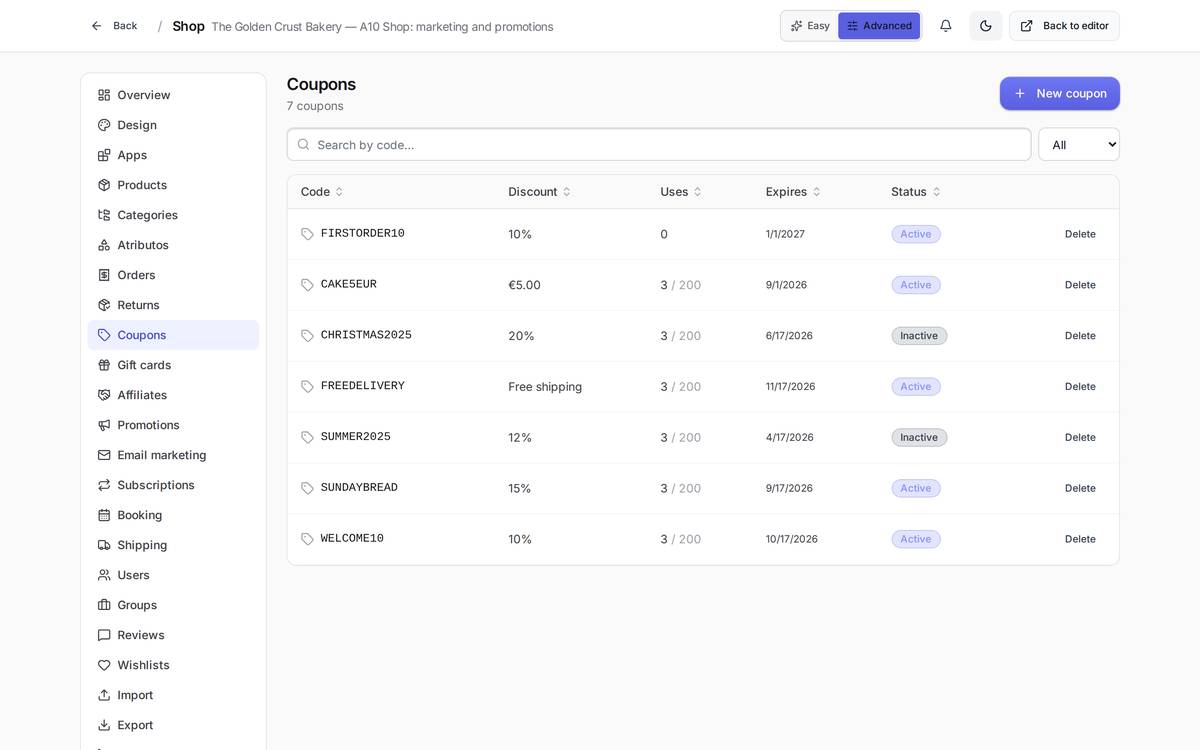Viewport: 1200px width, 750px height.
Task: Click the New coupon button
Action: (1059, 93)
